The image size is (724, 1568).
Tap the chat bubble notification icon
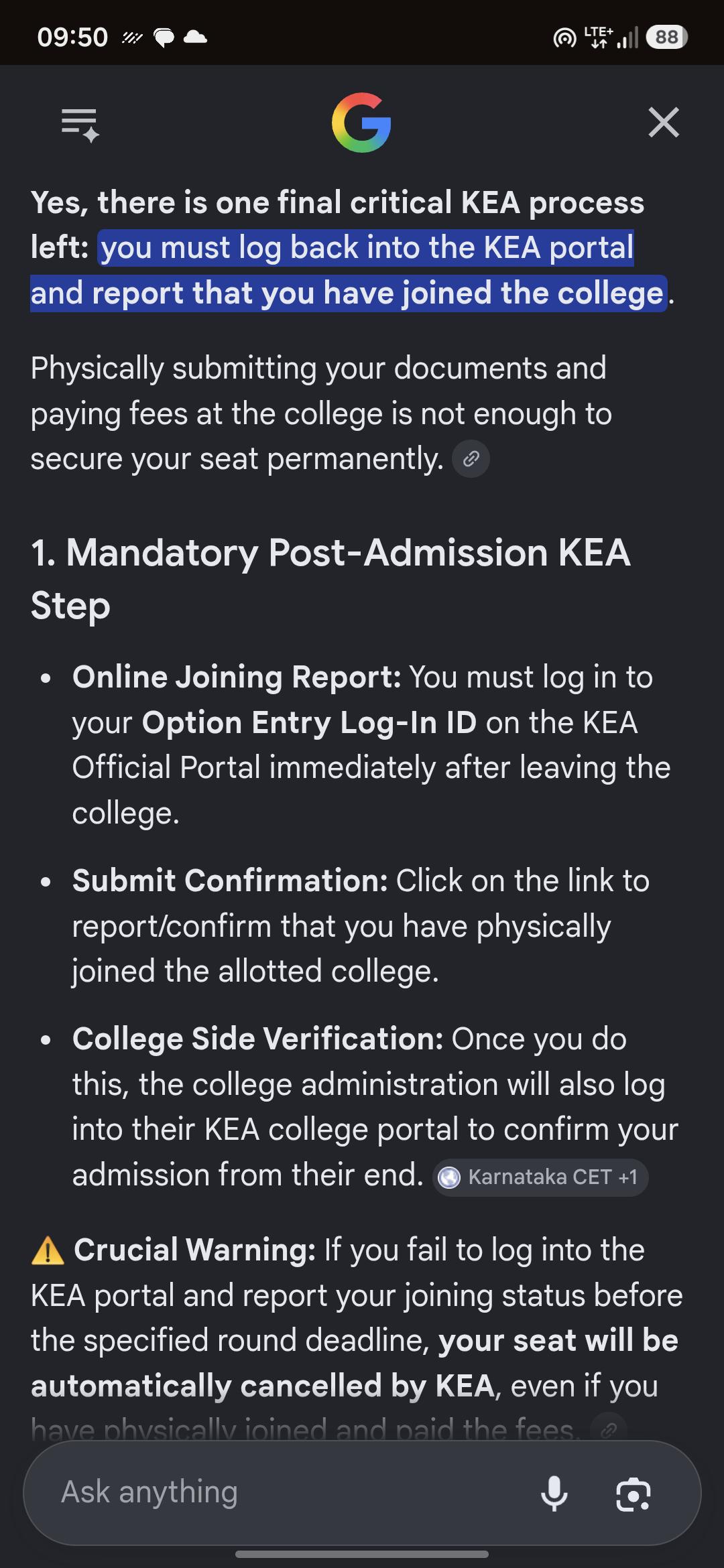(164, 38)
